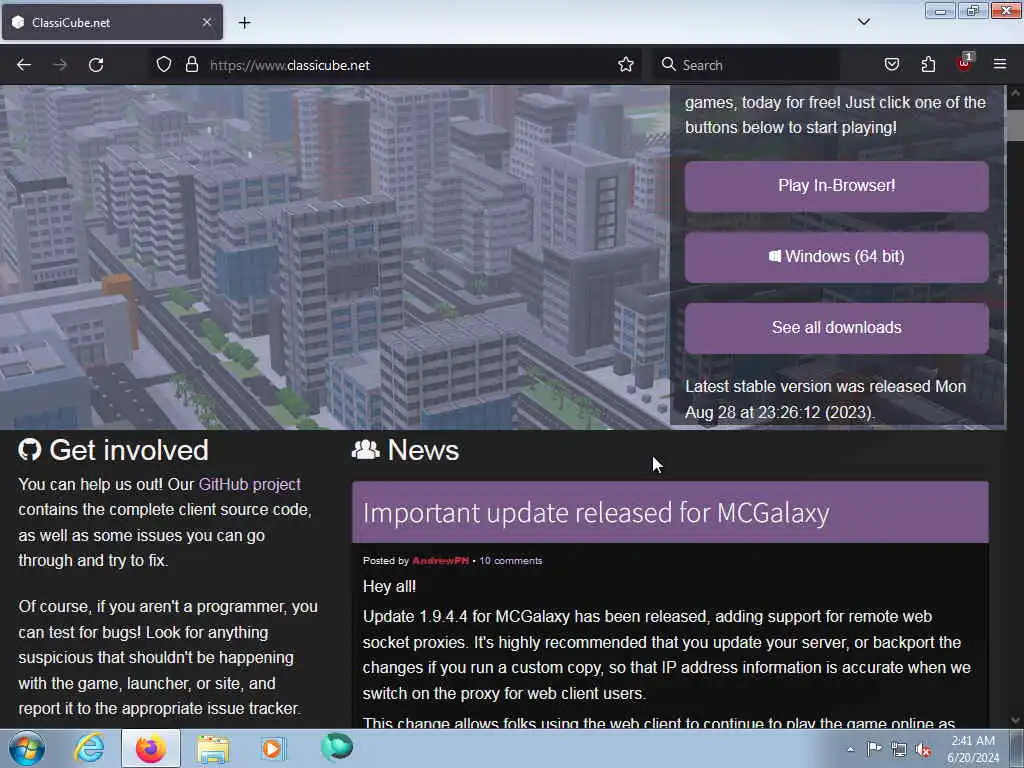
Task: Launch Internet Explorer from taskbar
Action: tap(89, 748)
